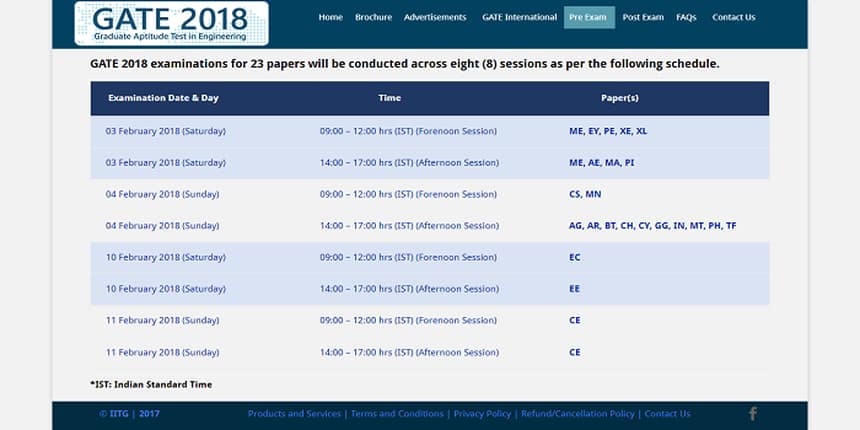Click 11 February 2018 date in afternoon row

[x=162, y=352]
